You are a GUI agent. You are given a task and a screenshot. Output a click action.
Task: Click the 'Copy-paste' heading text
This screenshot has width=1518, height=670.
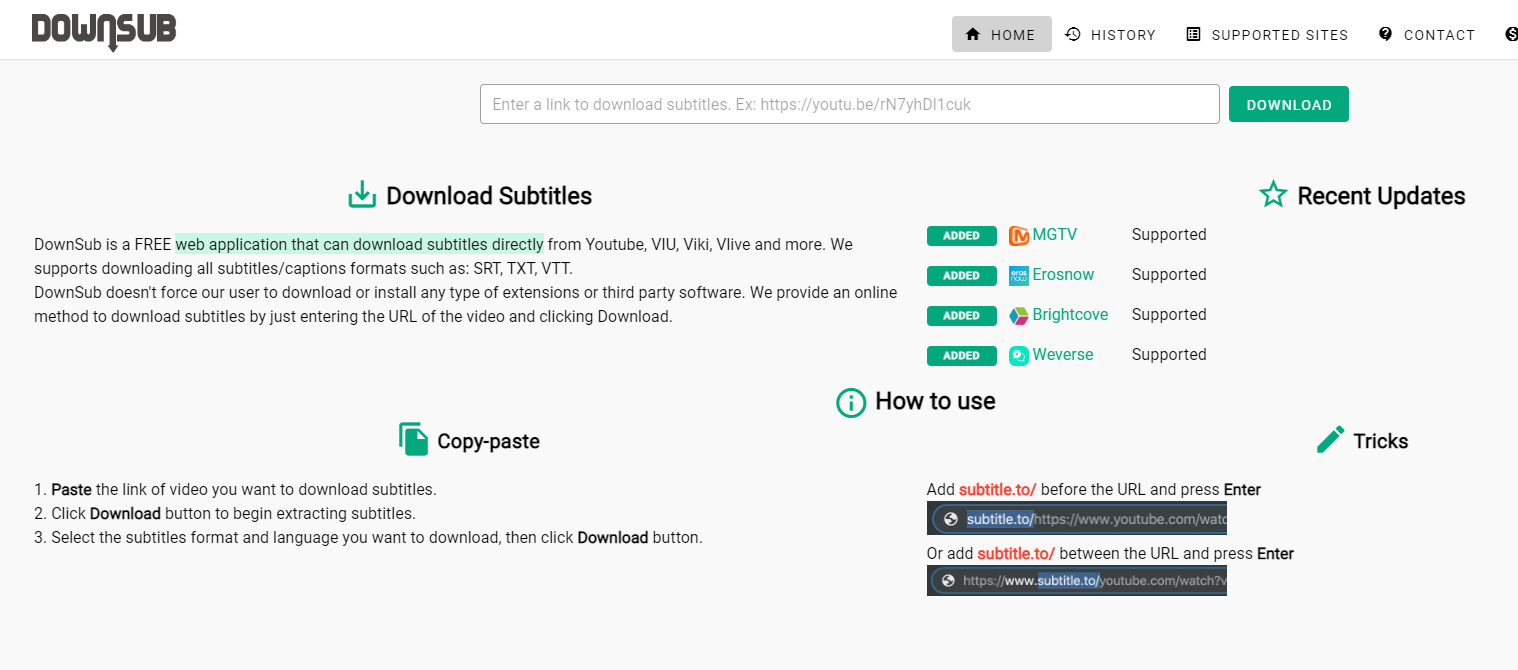point(489,441)
